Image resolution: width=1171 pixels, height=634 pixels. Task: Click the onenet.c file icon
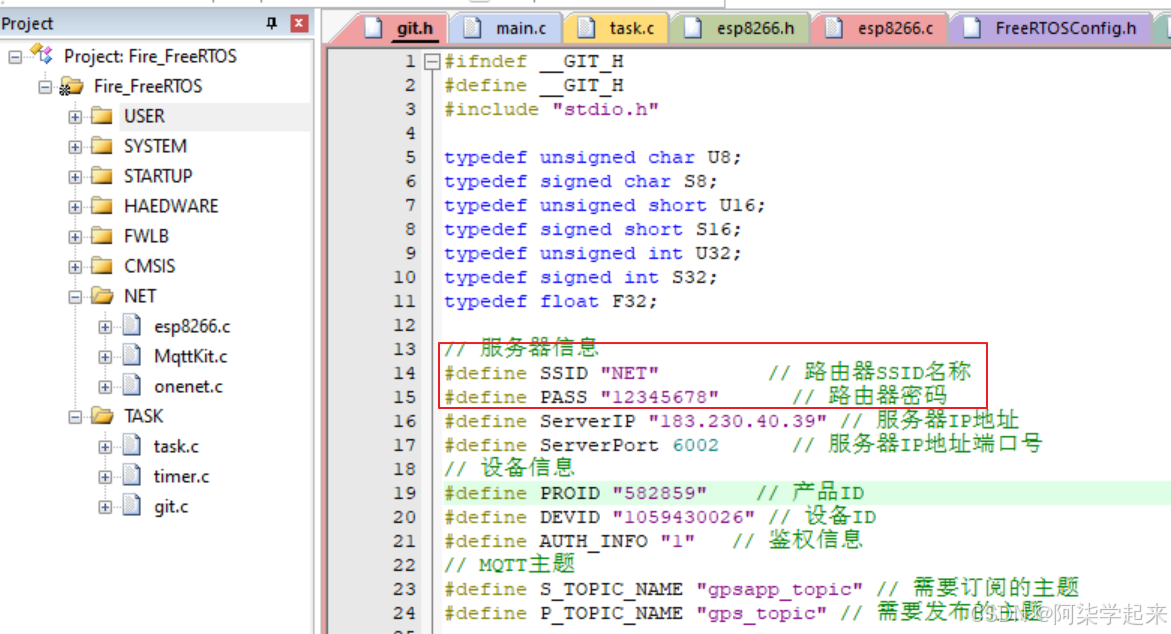[132, 386]
